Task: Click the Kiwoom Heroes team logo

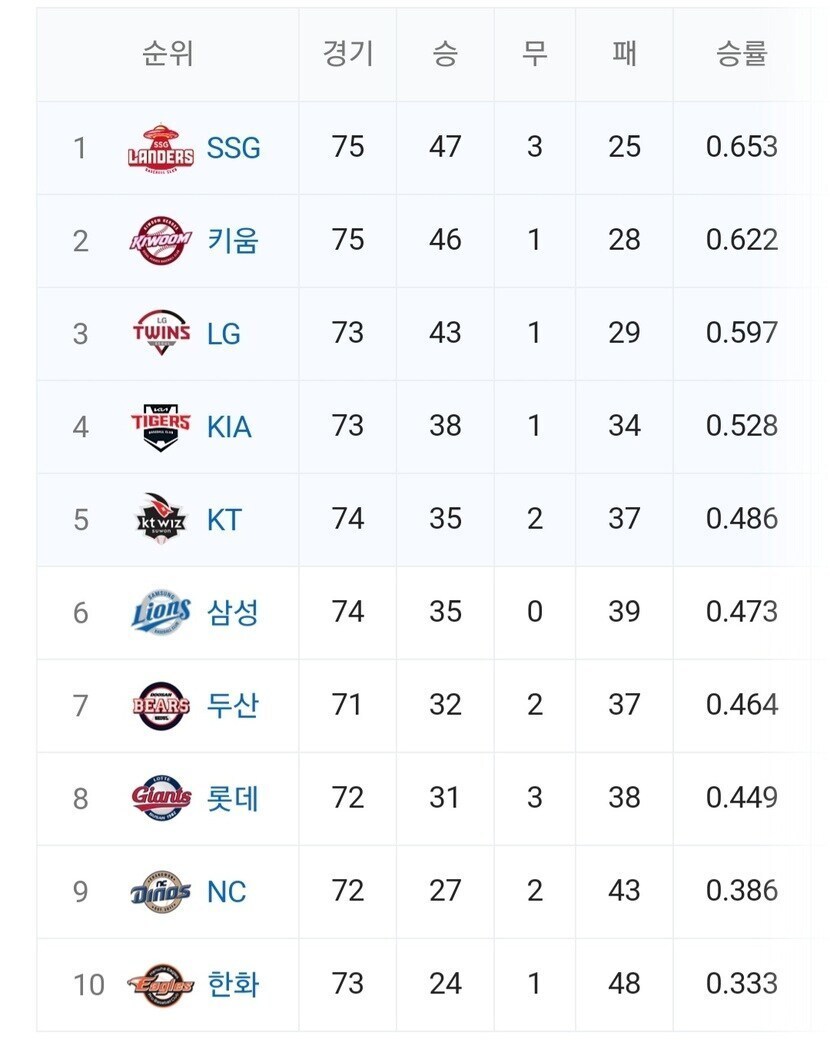Action: coord(160,241)
